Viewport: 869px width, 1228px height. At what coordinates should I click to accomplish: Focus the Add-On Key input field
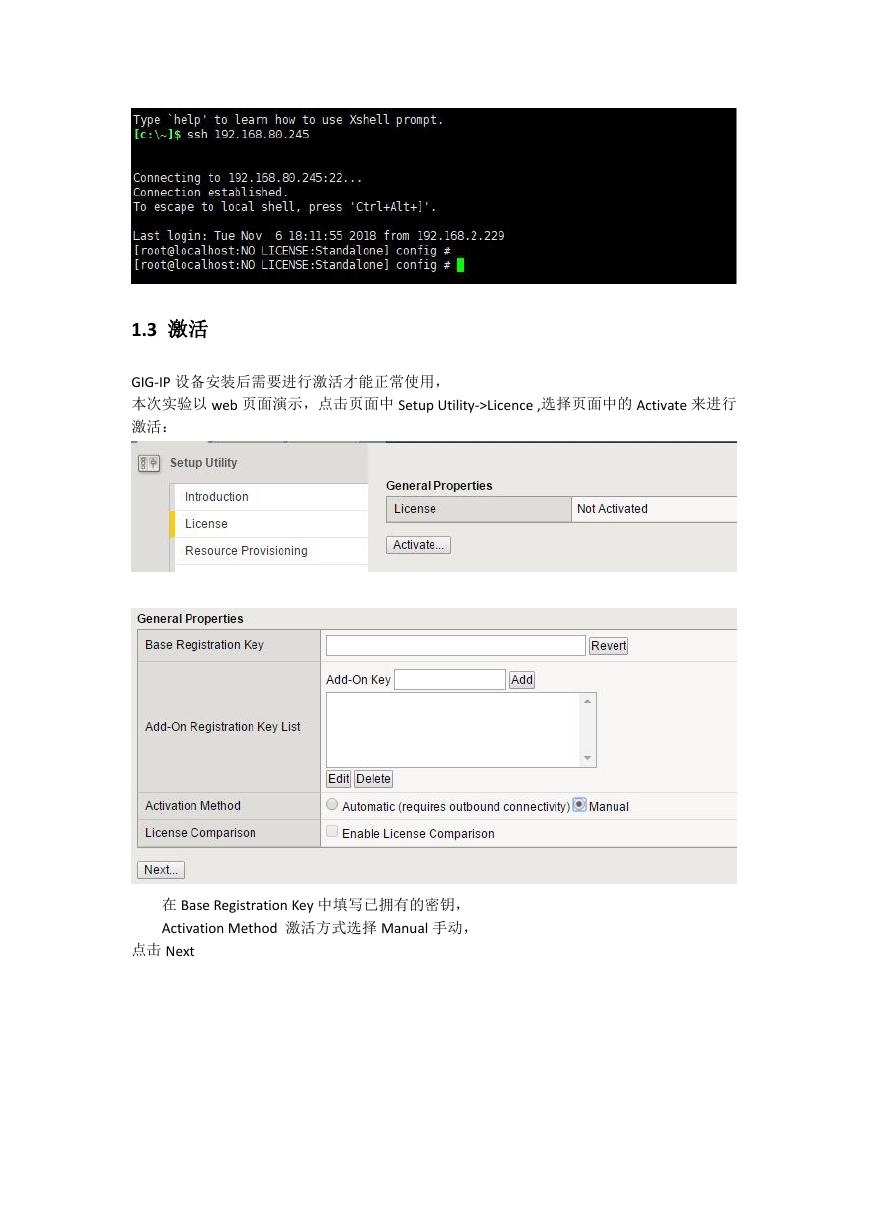tap(450, 680)
